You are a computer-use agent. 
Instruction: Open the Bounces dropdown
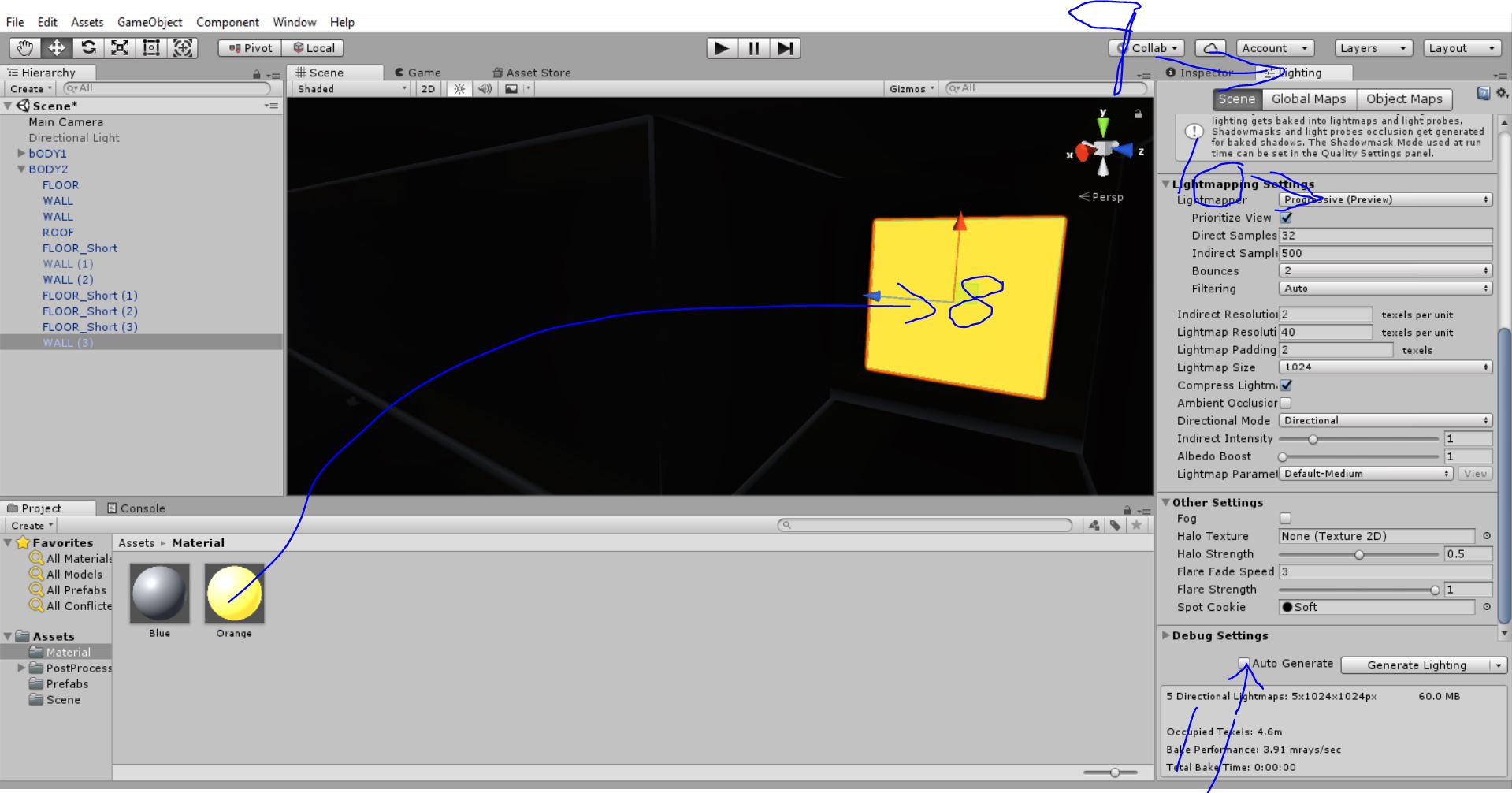pyautogui.click(x=1385, y=271)
